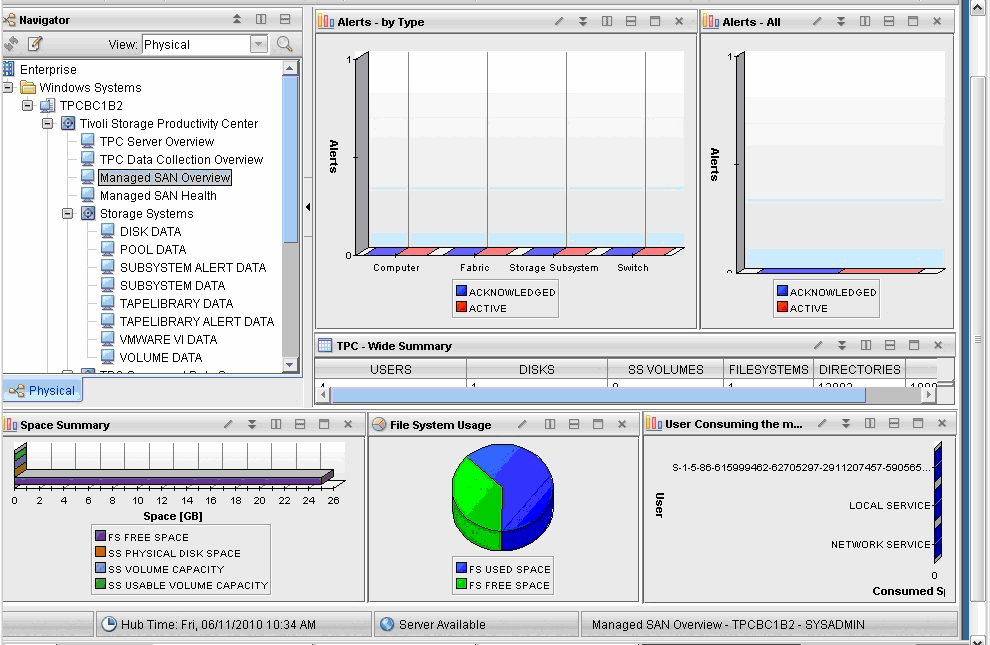The width and height of the screenshot is (990, 645).
Task: Collapse the TPCBC1B2 tree node
Action: 28,105
